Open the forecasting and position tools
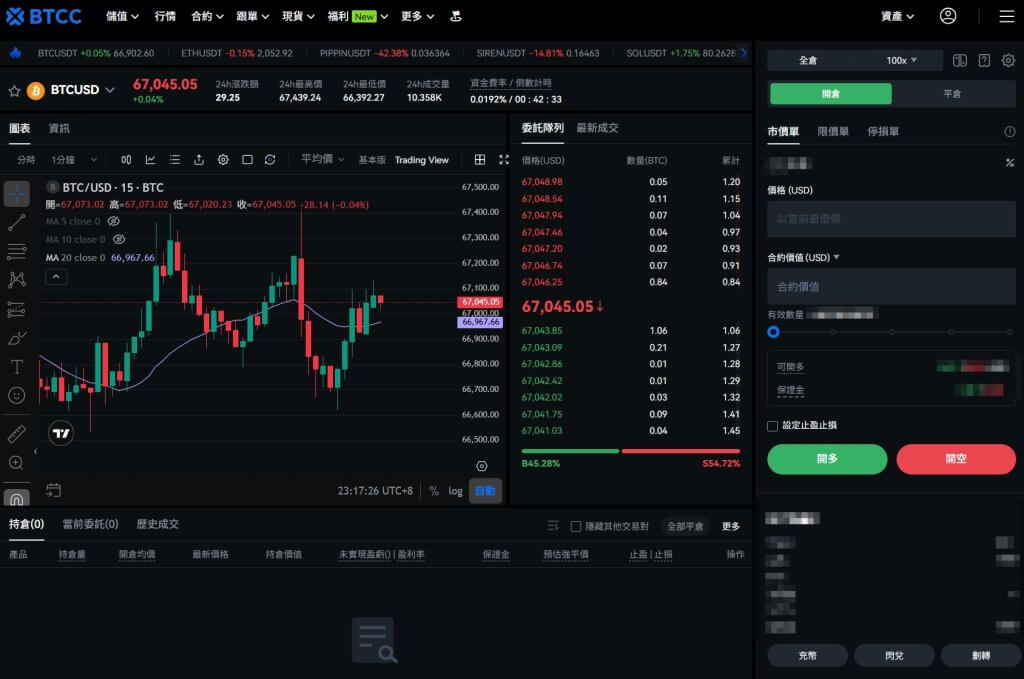Screen dimensions: 1024x679 coord(17,309)
